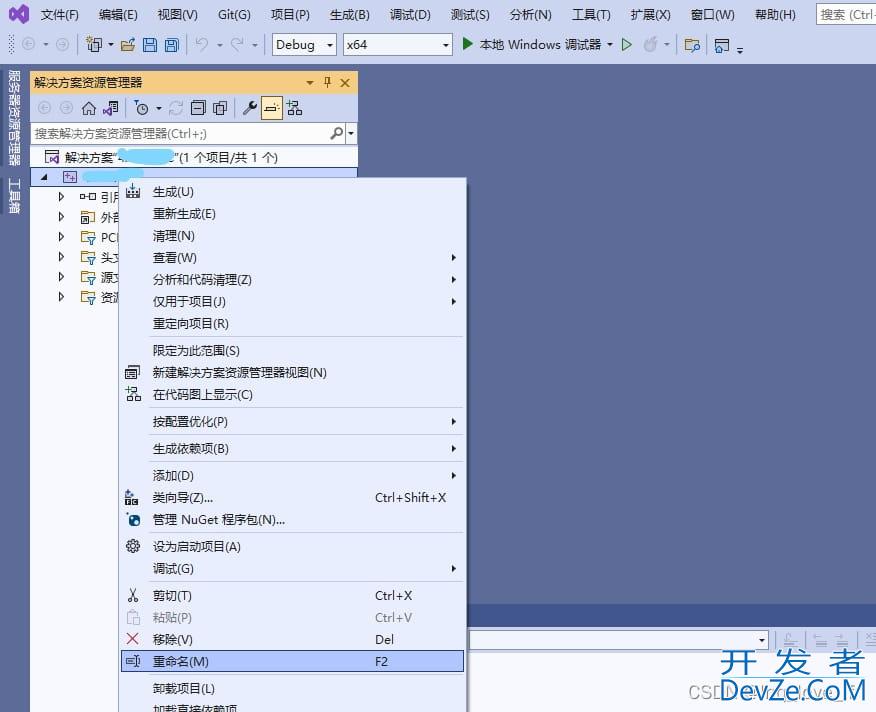Open the 工具(T) menu
The image size is (876, 712).
[591, 15]
